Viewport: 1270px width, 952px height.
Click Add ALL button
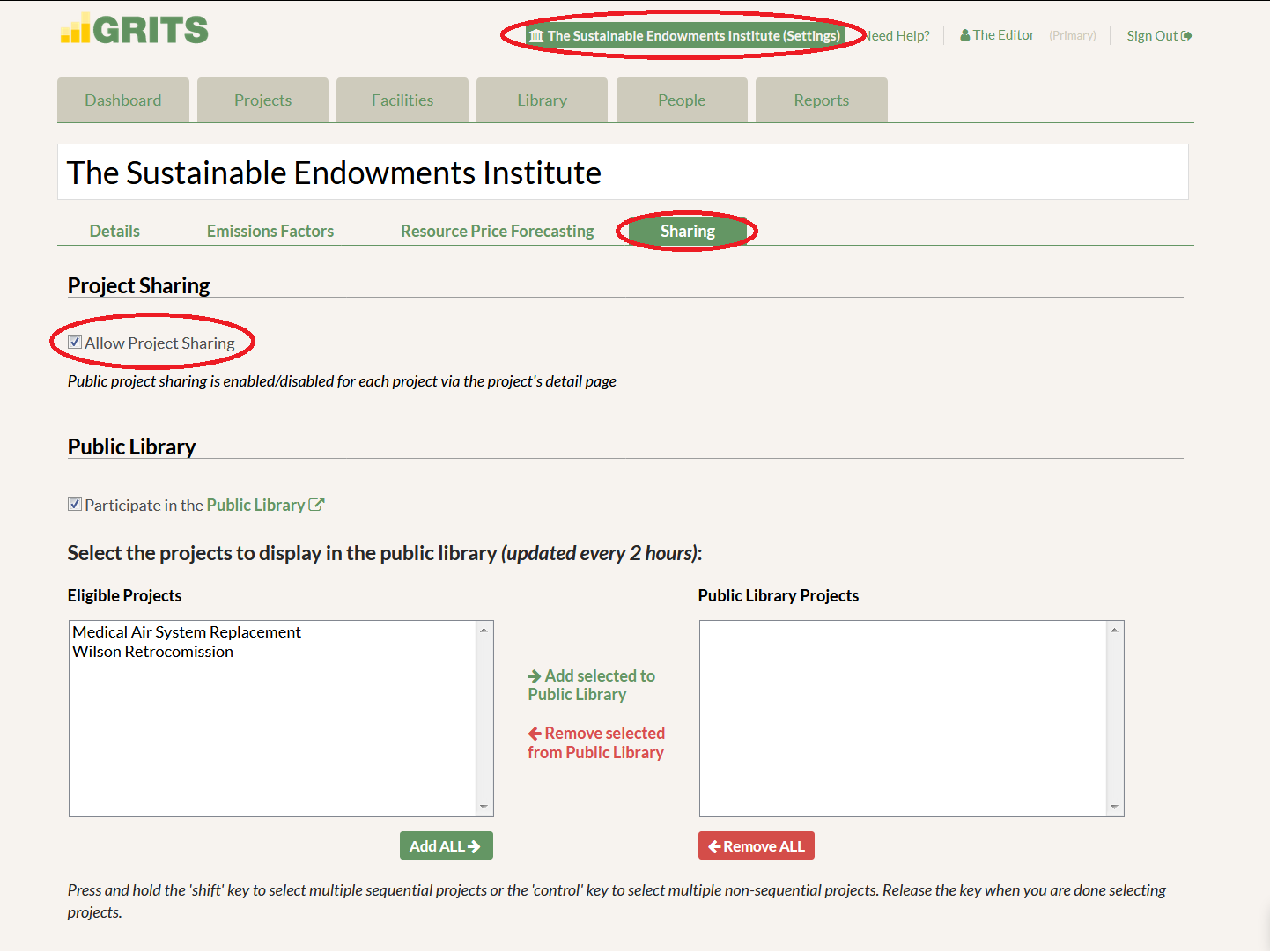click(x=446, y=845)
